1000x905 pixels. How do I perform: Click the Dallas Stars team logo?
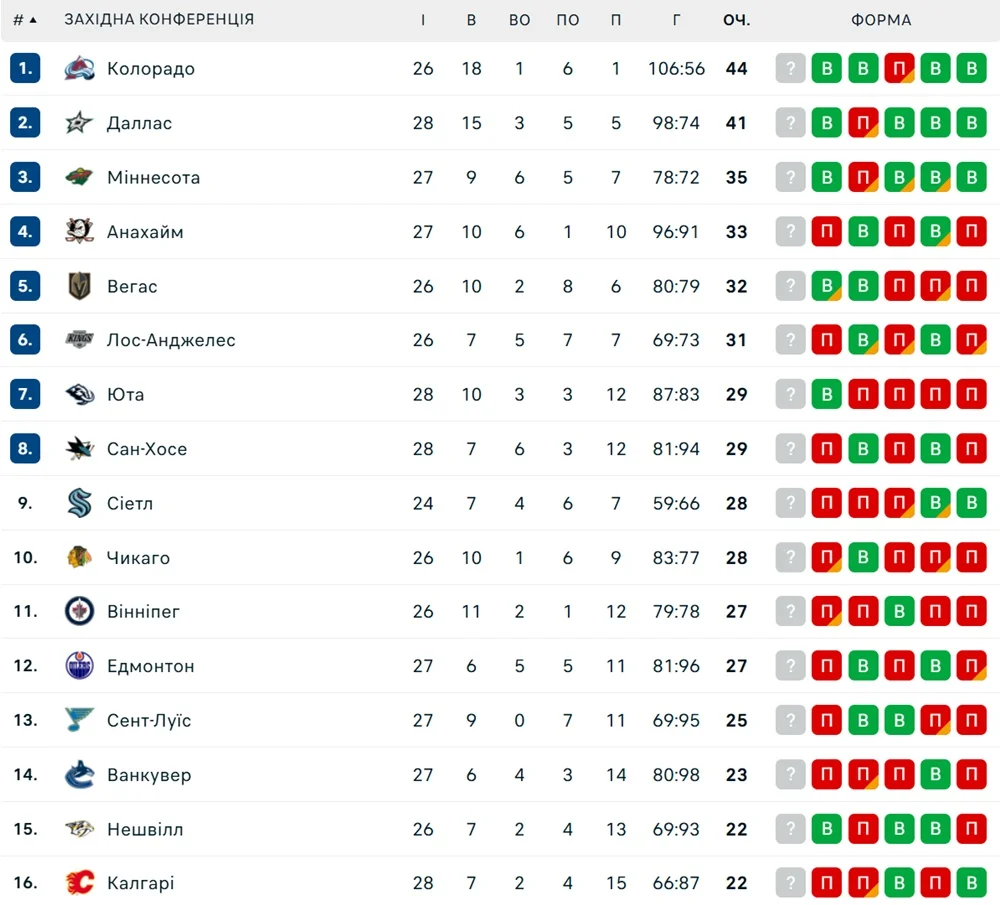(x=79, y=123)
